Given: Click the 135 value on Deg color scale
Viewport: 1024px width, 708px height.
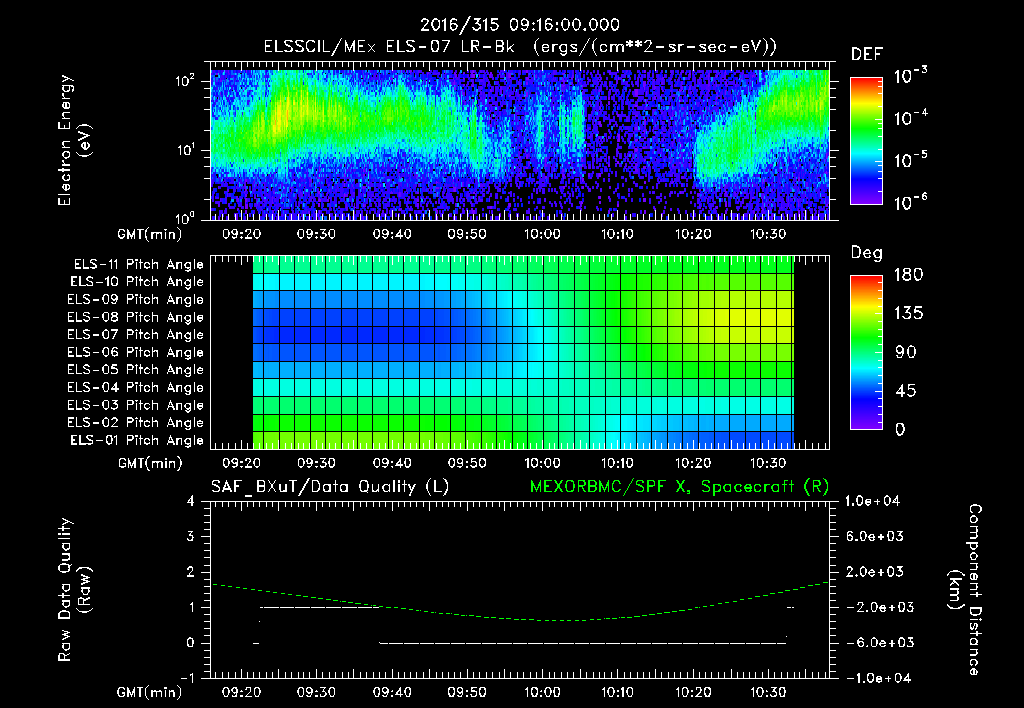Looking at the screenshot, I should pos(908,314).
